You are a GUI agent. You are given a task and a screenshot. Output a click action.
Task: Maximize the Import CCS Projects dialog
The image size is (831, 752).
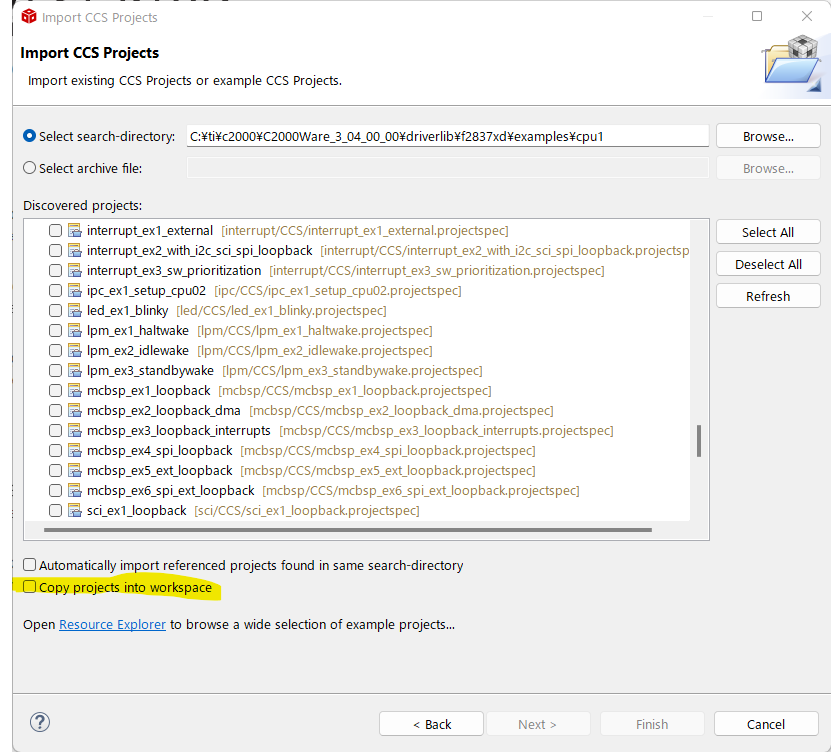pos(757,16)
